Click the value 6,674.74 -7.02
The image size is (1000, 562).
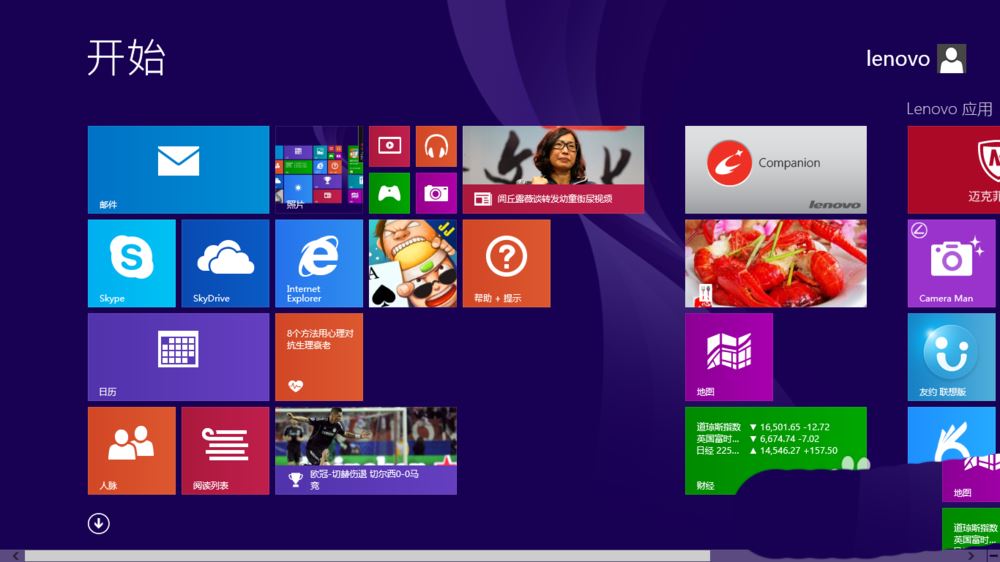tap(790, 439)
